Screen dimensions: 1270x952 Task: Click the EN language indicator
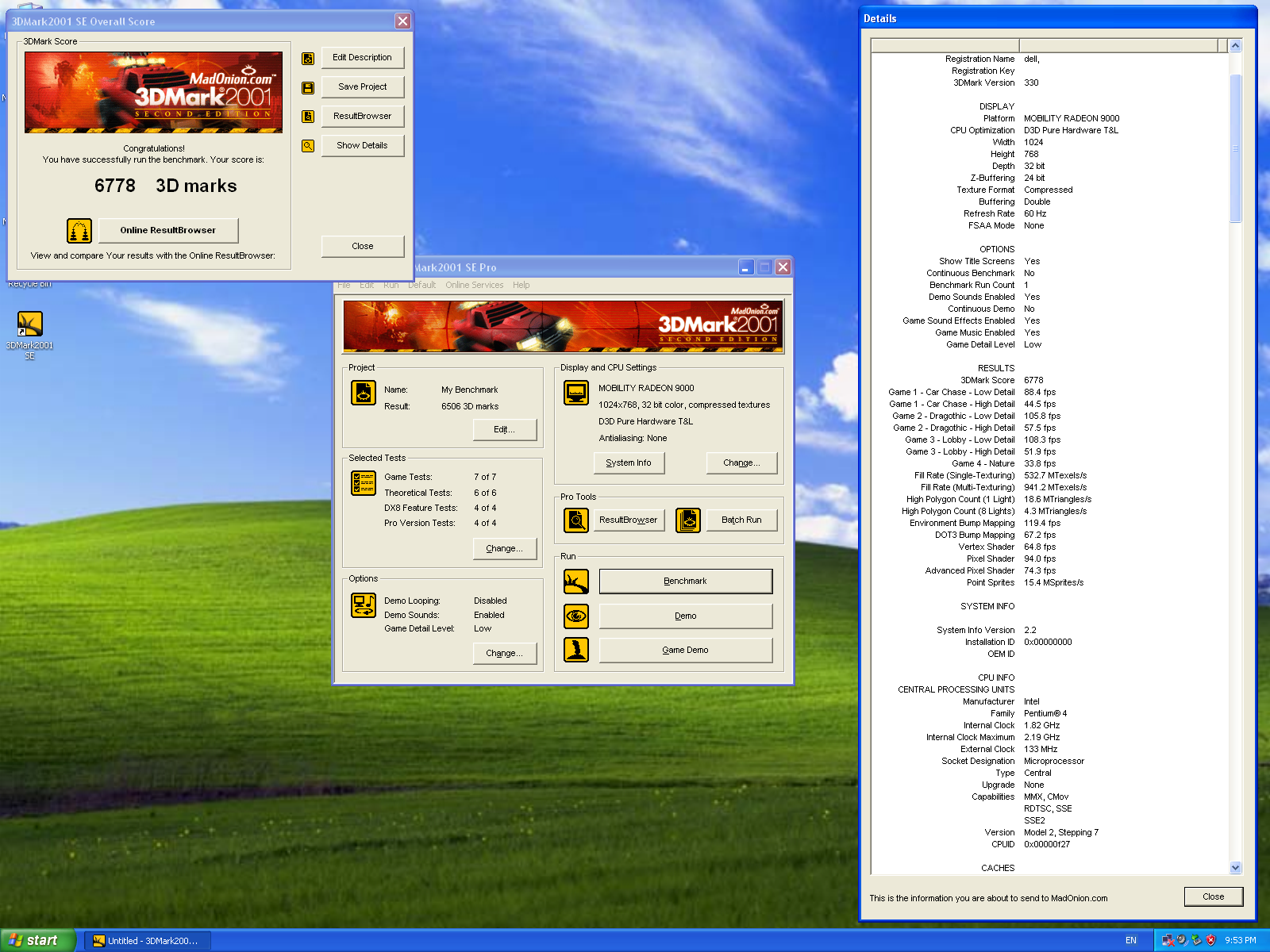1131,941
